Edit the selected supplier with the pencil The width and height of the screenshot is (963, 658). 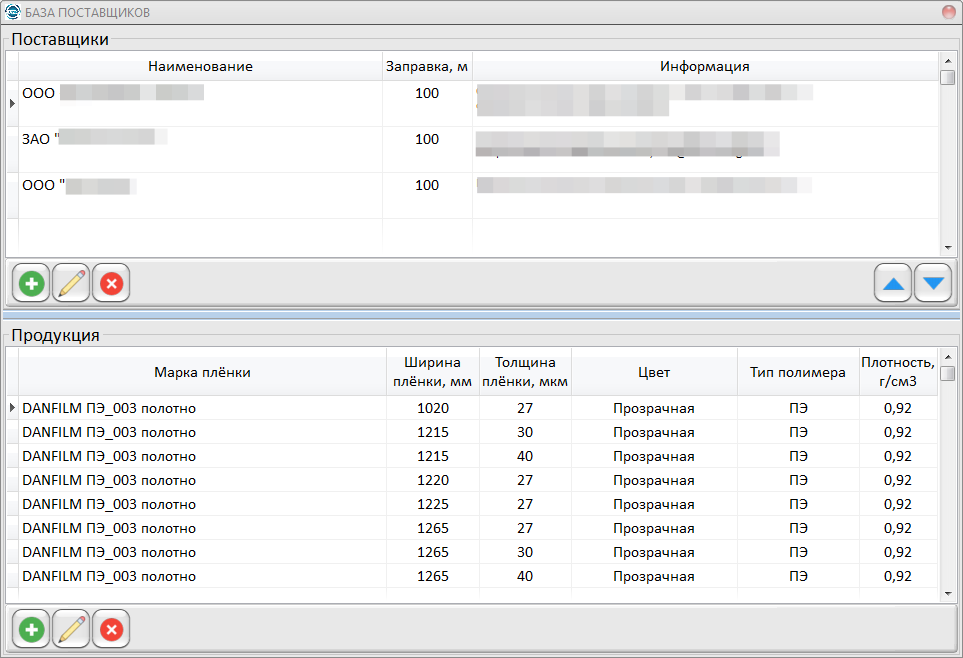click(x=71, y=283)
